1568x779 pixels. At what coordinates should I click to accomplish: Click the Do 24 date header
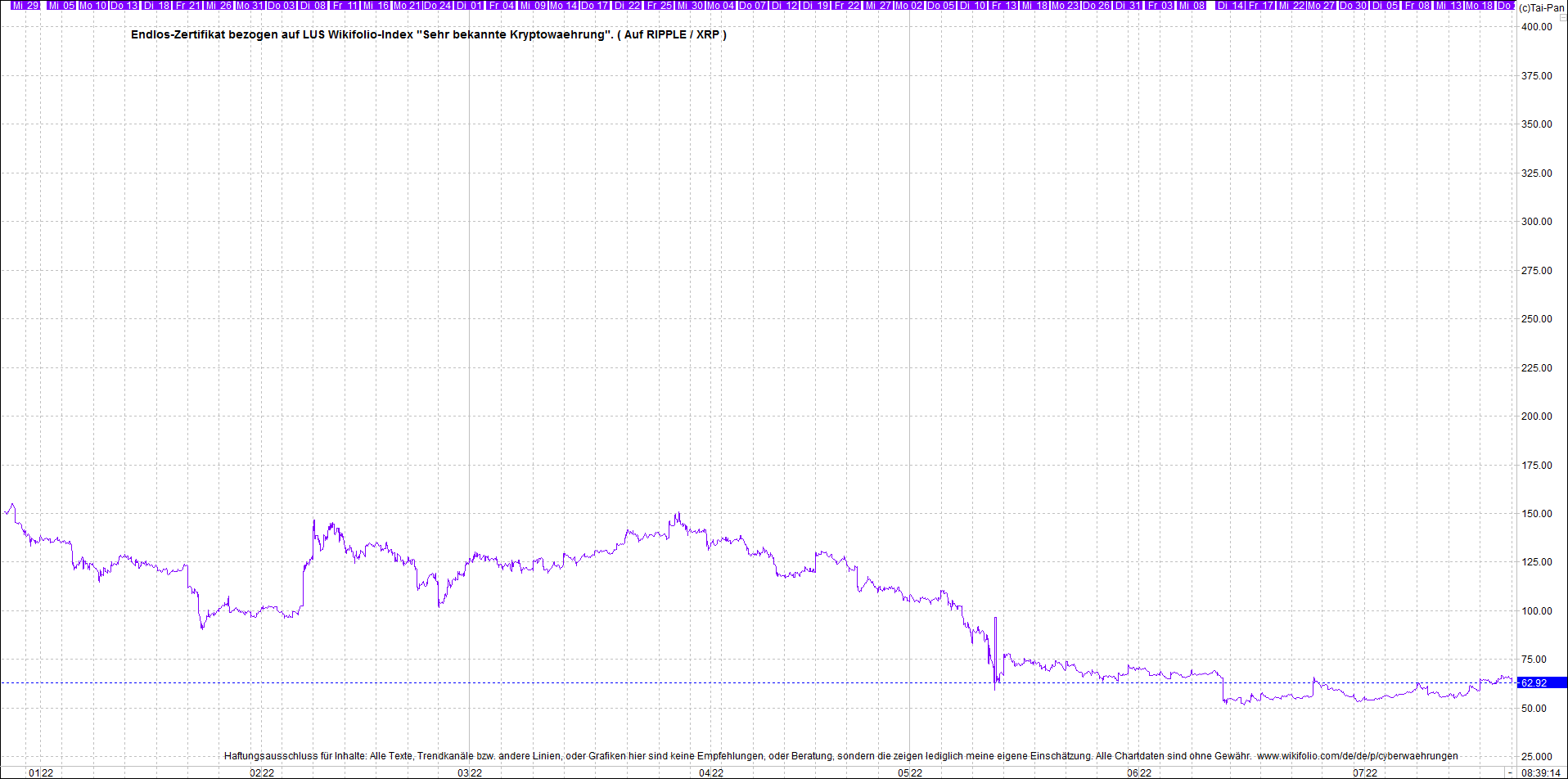click(x=437, y=6)
